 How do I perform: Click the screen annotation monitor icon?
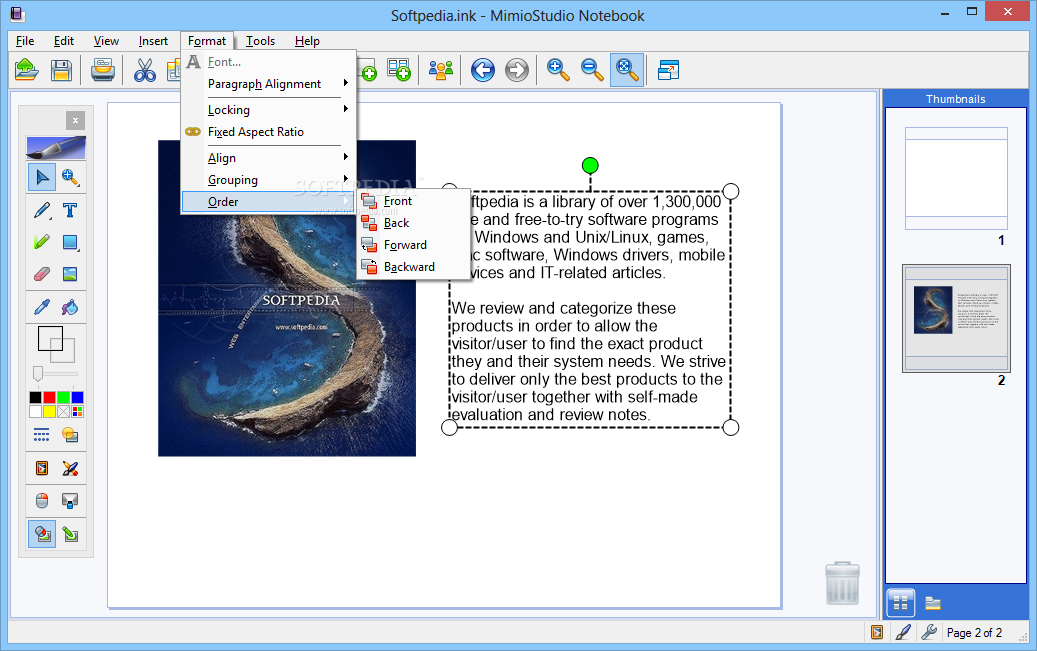(70, 501)
